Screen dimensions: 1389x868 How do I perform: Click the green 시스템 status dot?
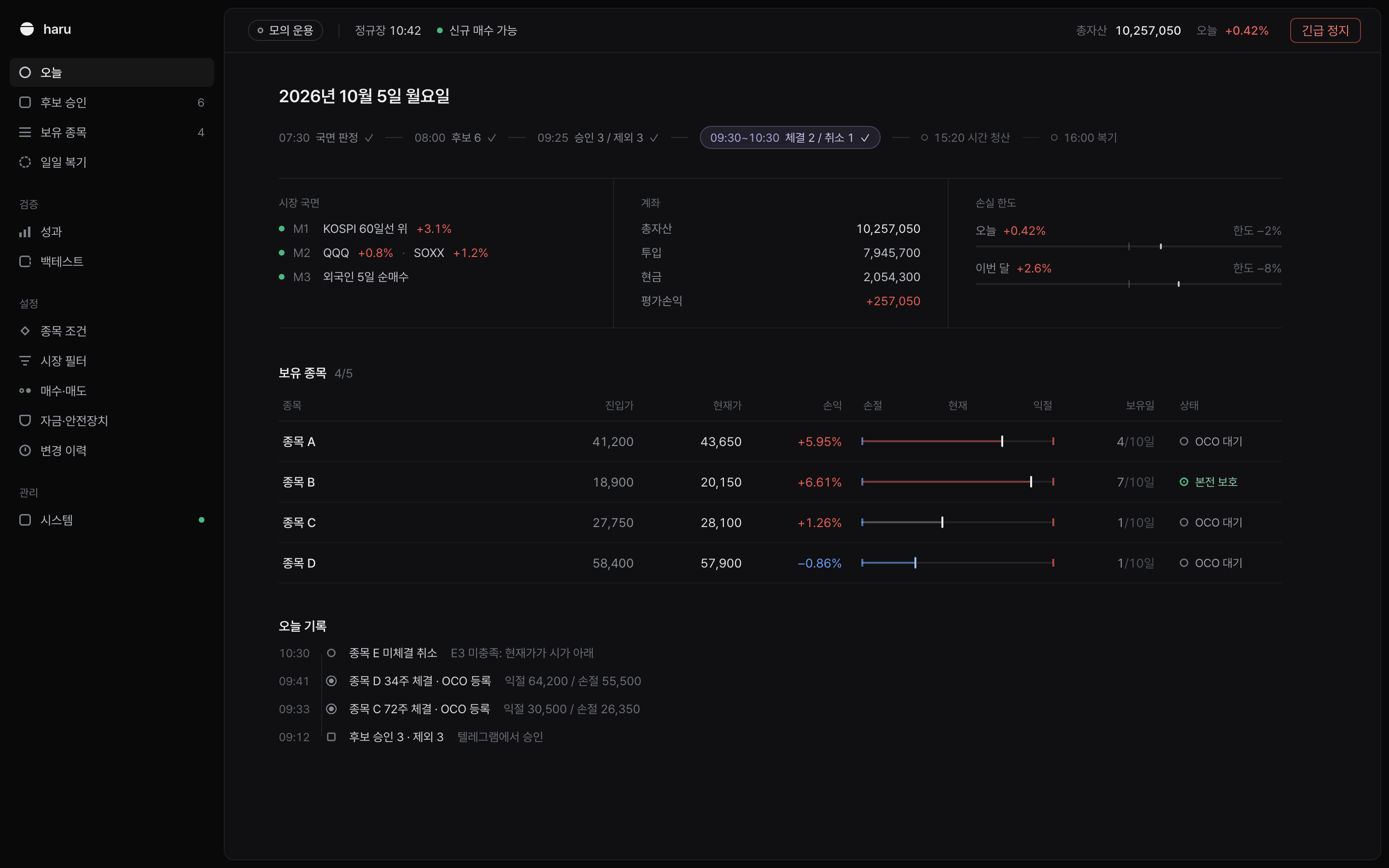[202, 520]
